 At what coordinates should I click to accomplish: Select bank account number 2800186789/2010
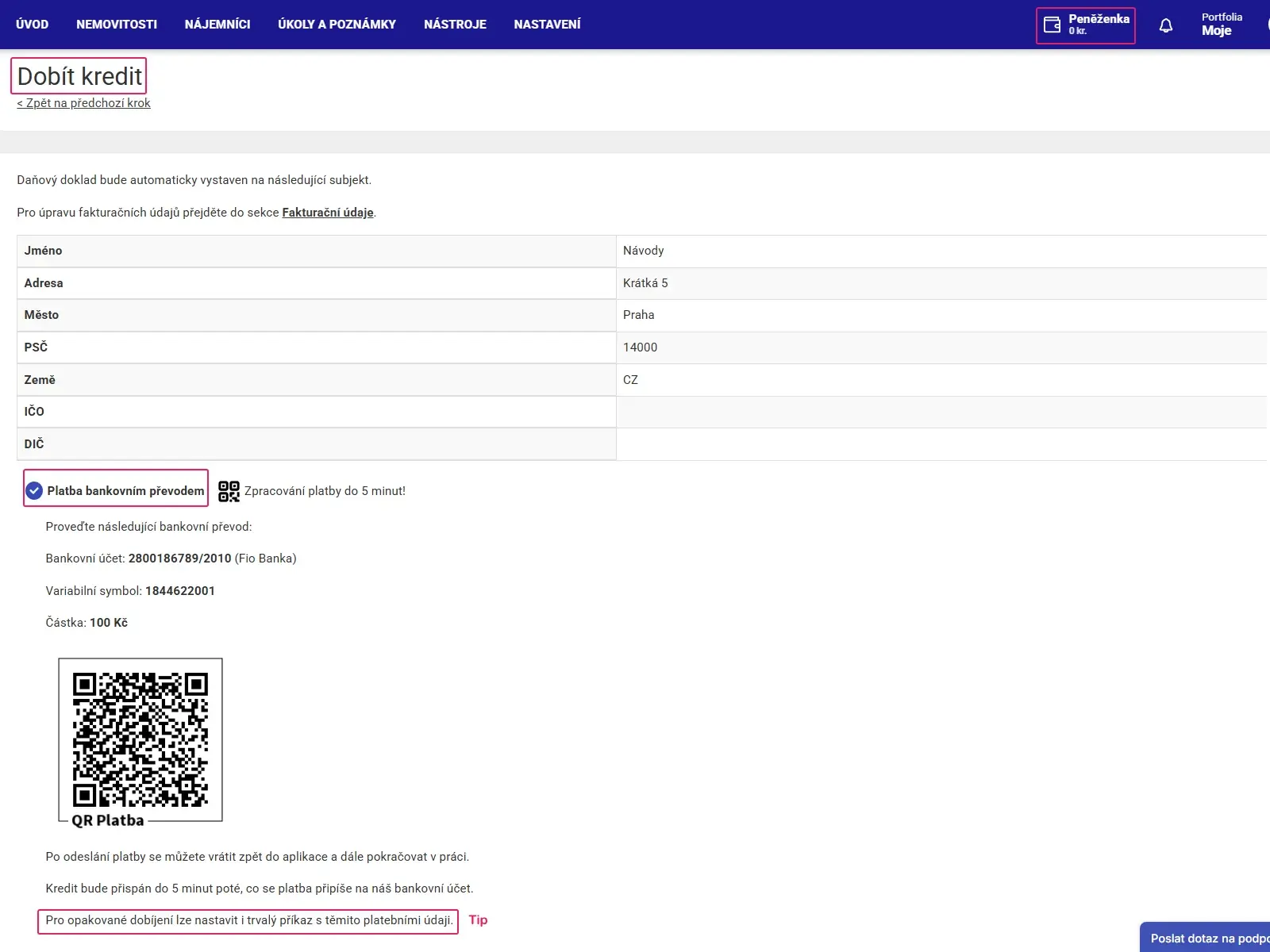pyautogui.click(x=180, y=559)
